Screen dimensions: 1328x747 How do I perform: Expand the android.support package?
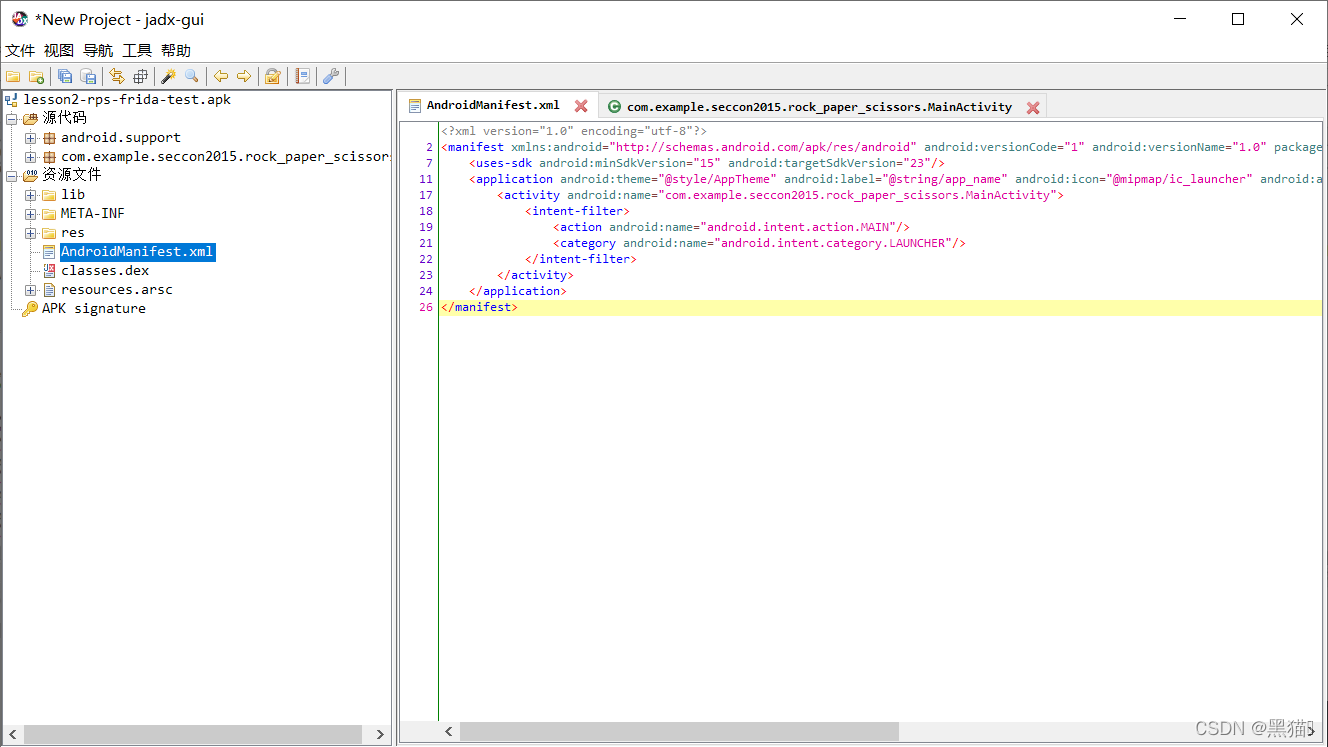31,138
